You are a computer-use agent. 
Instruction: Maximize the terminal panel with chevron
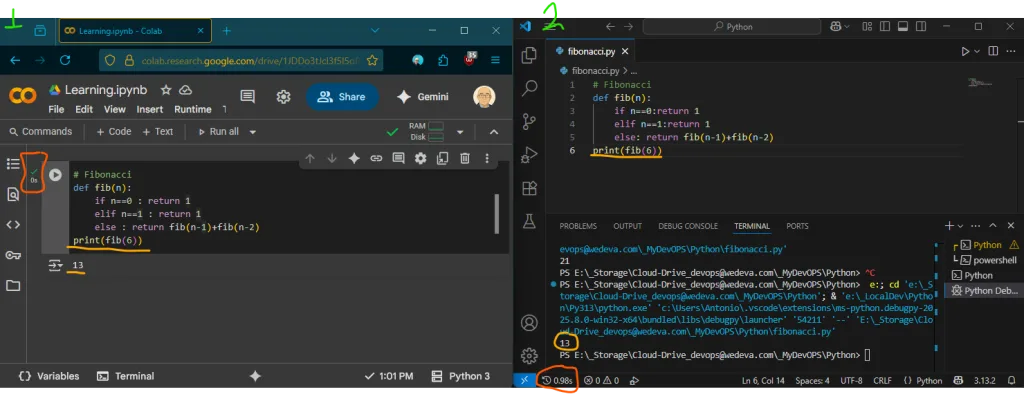(993, 225)
